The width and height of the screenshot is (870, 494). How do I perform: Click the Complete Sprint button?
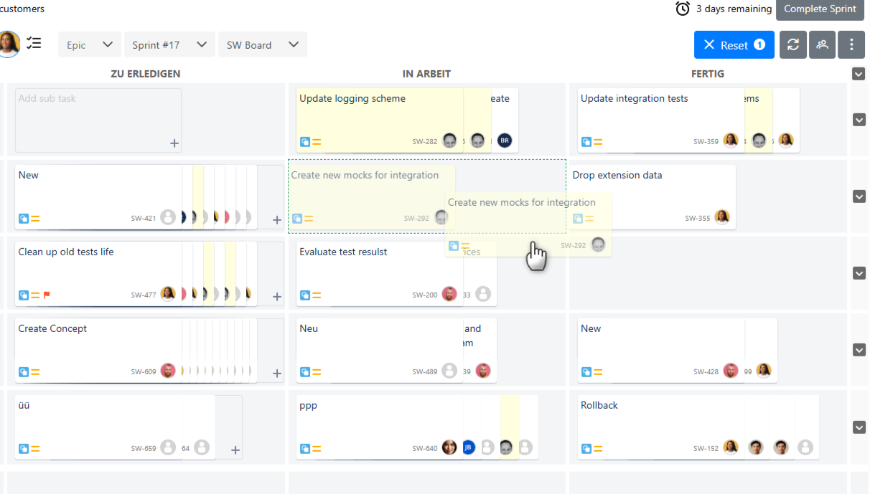(x=820, y=9)
